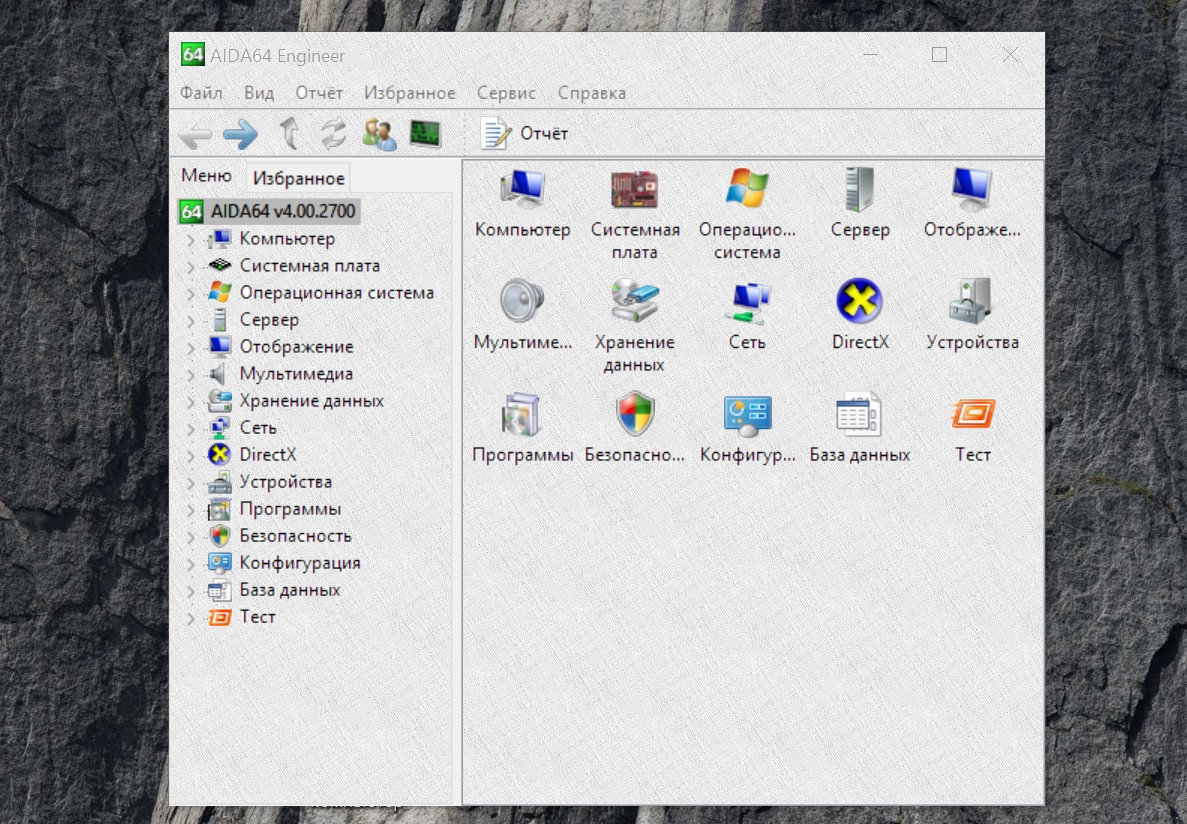Select Мультимедиа in the sidebar tree
Screen dimensions: 1187x824
click(x=296, y=373)
